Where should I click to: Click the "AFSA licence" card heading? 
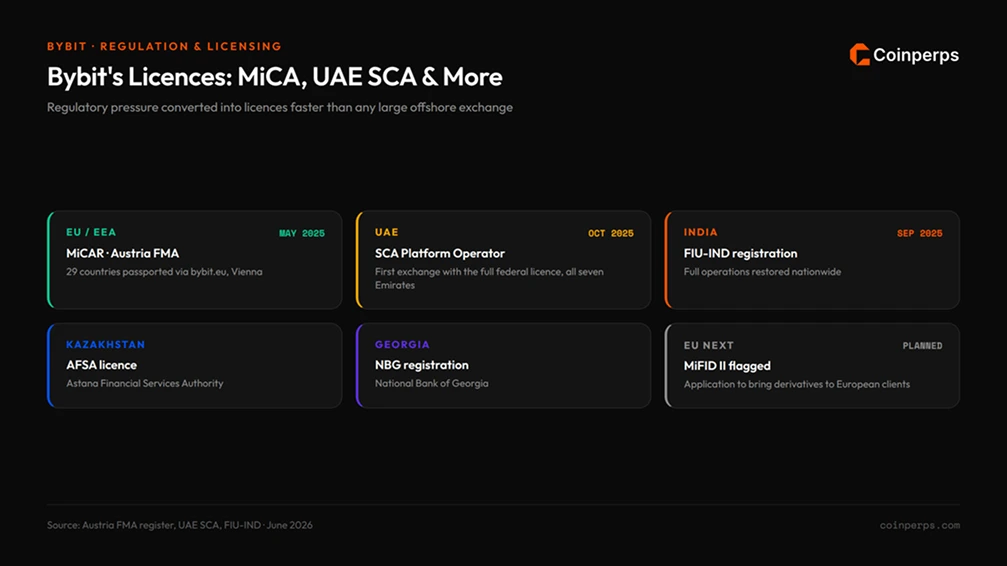point(101,365)
